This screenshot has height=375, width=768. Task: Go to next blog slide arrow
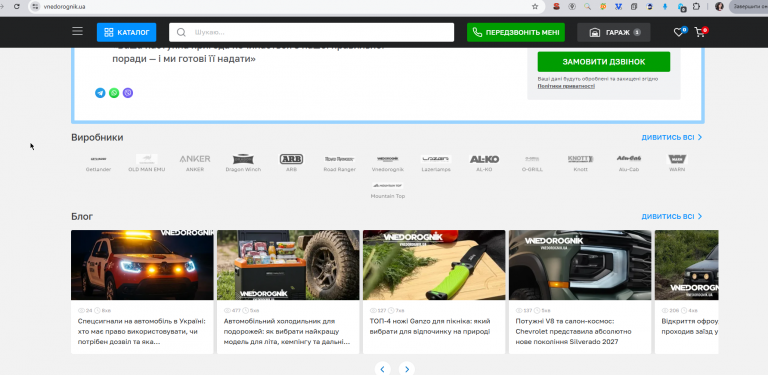[407, 369]
